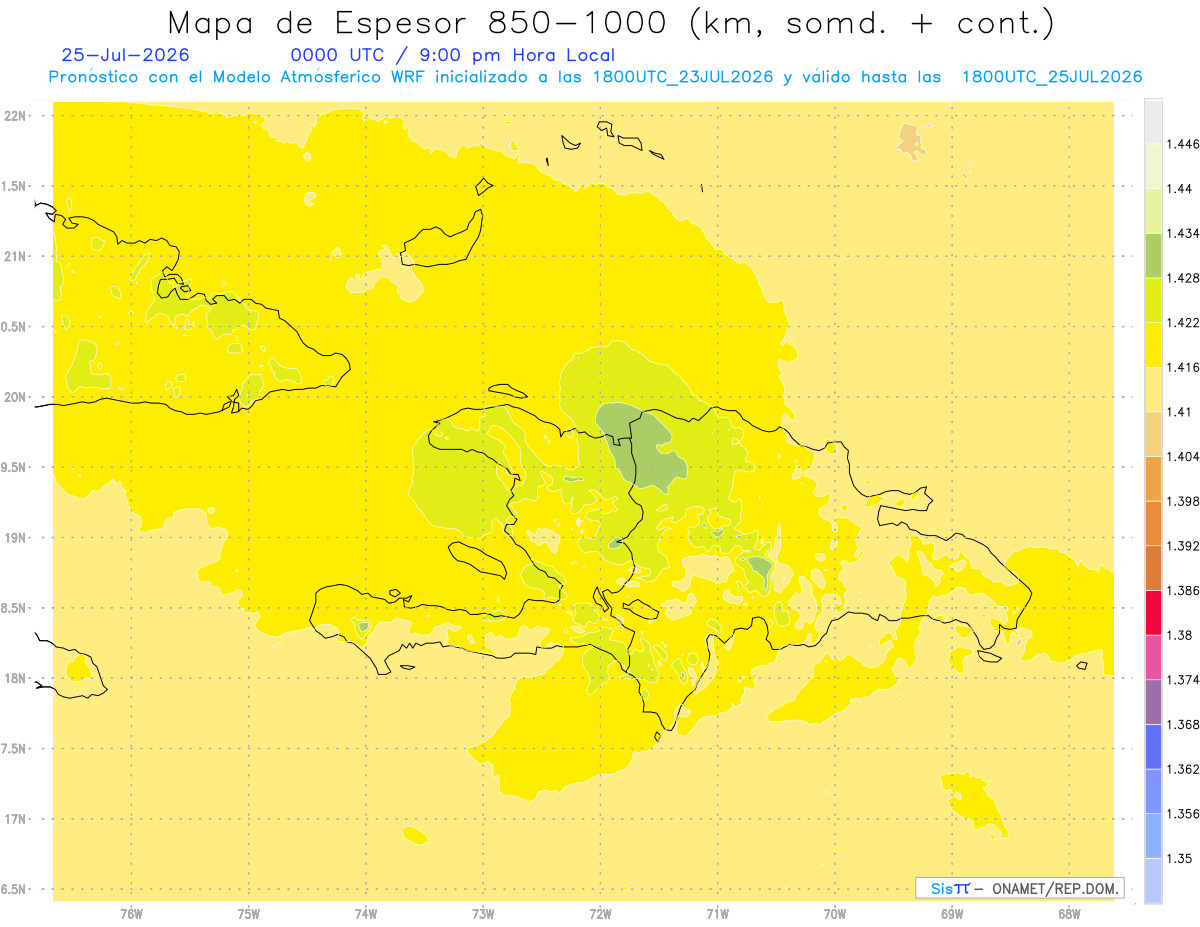Click the longitude label "75W"

click(x=249, y=914)
